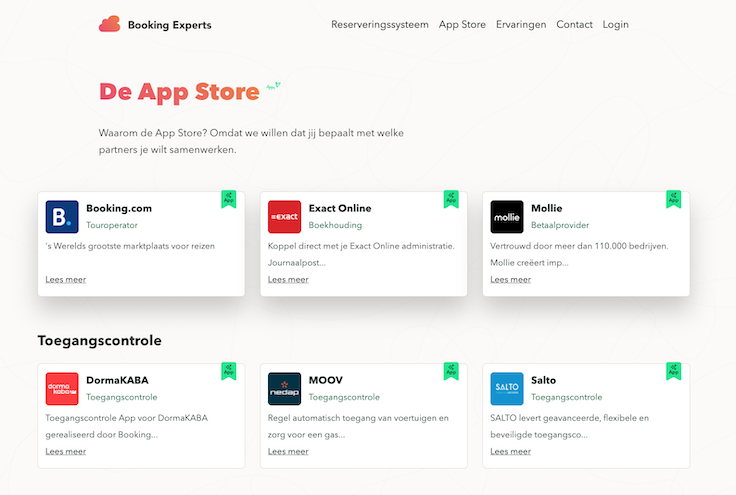Go to App Store navigation item
This screenshot has height=495, width=736.
click(x=462, y=24)
